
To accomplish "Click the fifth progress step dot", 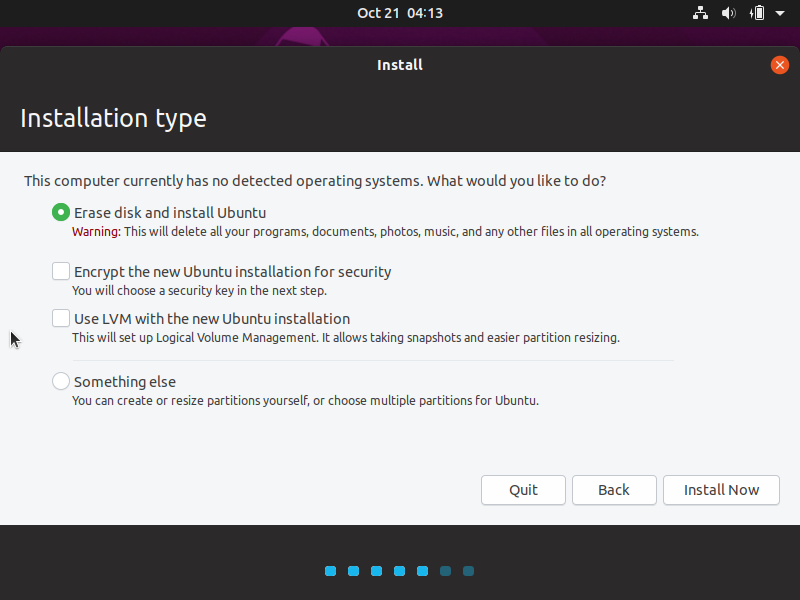I will click(422, 571).
